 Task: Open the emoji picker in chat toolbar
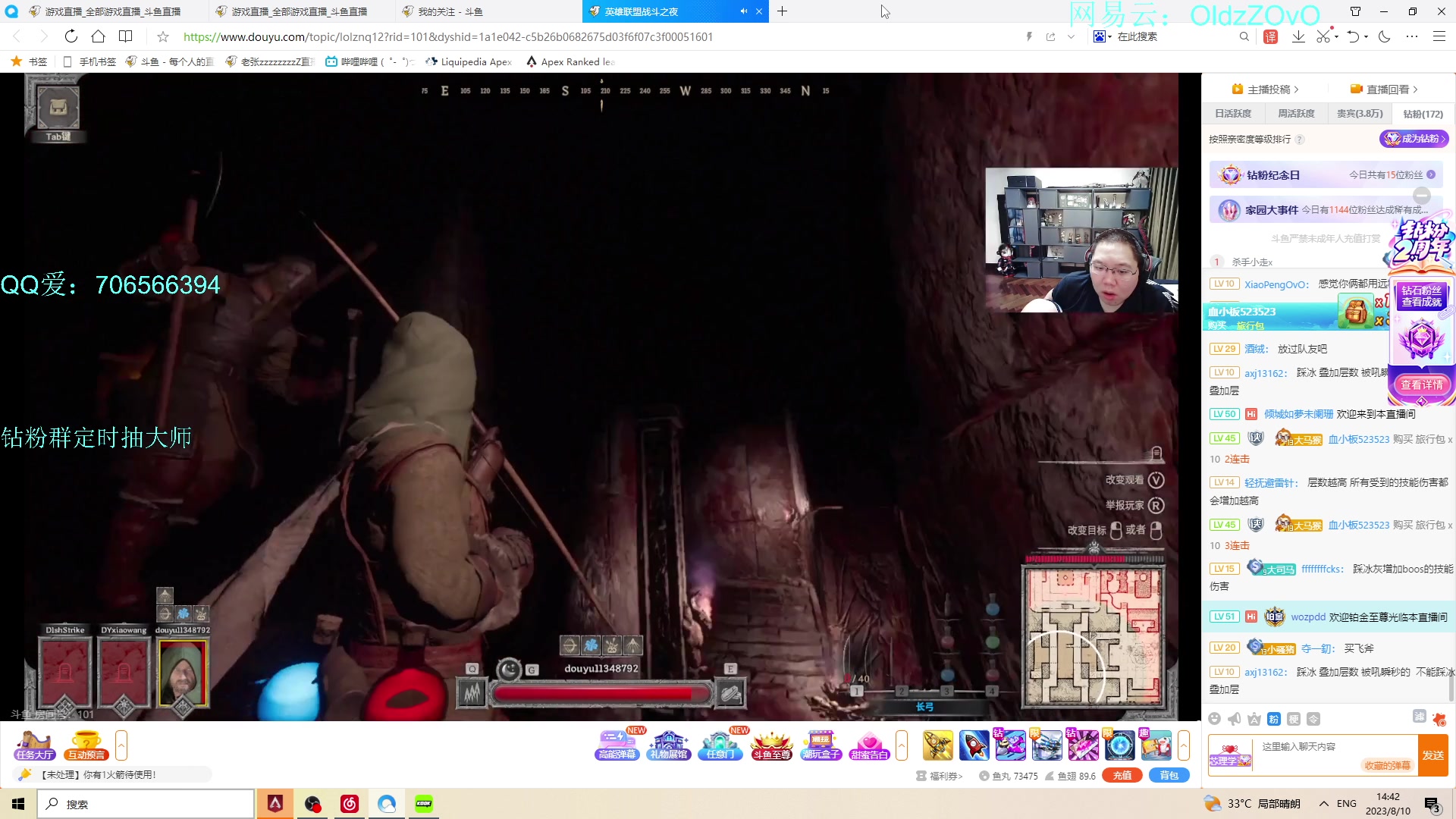[1215, 719]
